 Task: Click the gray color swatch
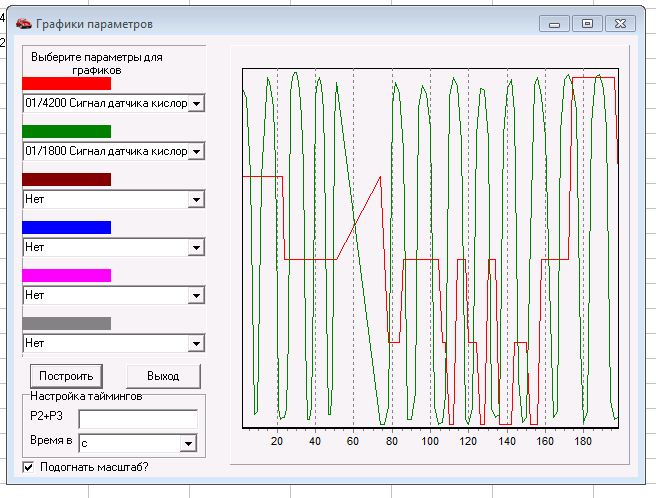coord(66,323)
